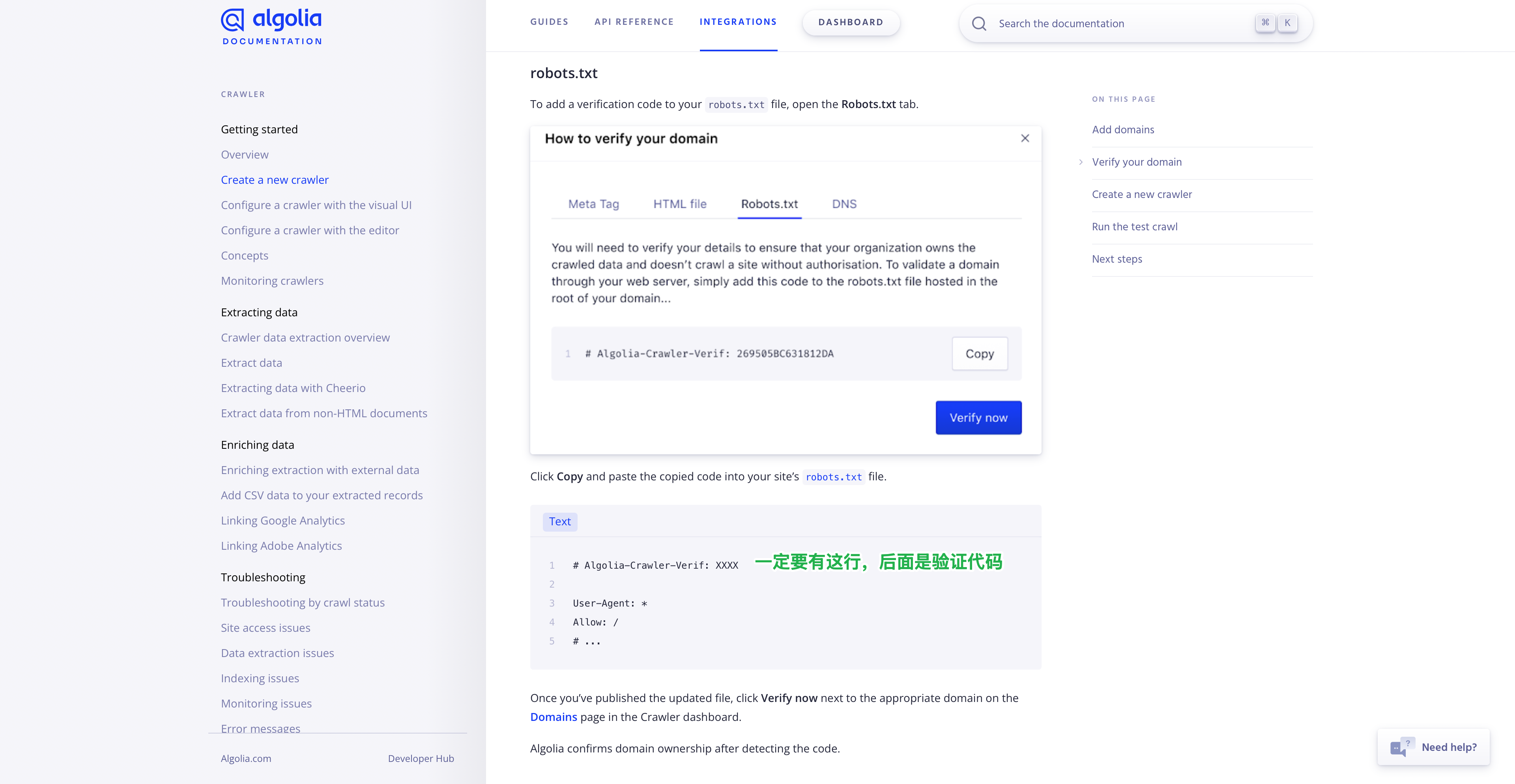This screenshot has width=1515, height=784.
Task: Open the Dashboard button
Action: 851,22
